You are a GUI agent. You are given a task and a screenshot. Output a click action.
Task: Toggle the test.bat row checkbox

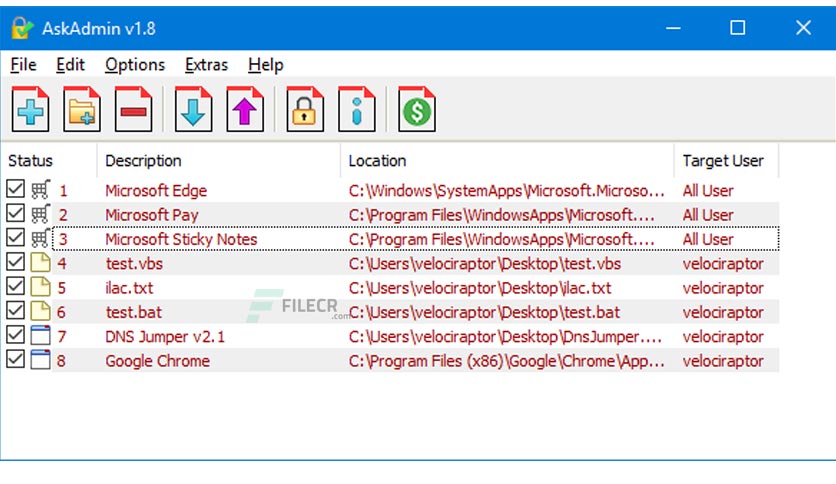(15, 310)
